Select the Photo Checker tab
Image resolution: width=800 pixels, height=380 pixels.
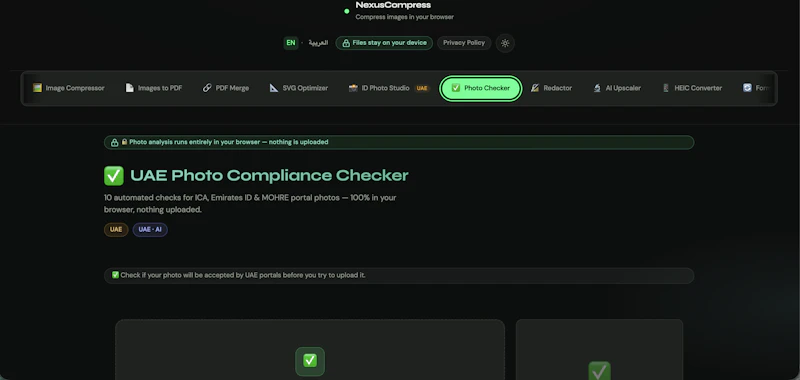pyautogui.click(x=481, y=88)
